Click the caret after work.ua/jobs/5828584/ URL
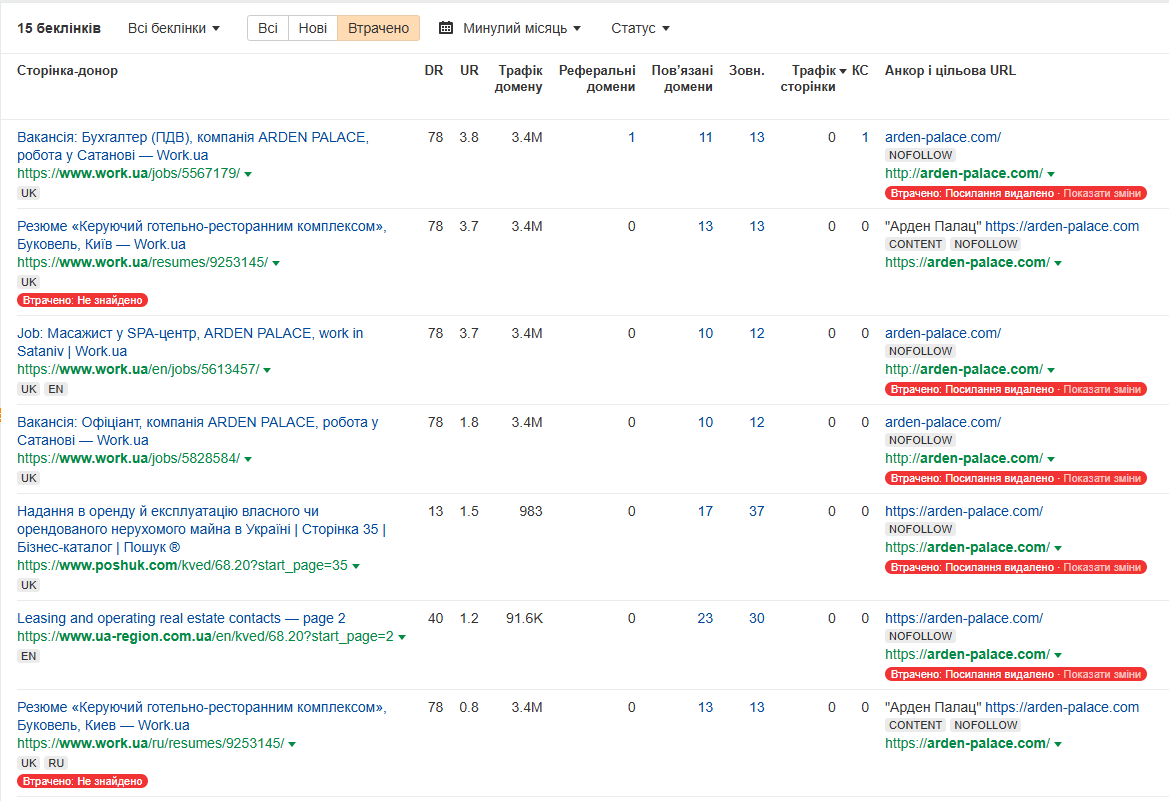The image size is (1169, 801). click(248, 459)
